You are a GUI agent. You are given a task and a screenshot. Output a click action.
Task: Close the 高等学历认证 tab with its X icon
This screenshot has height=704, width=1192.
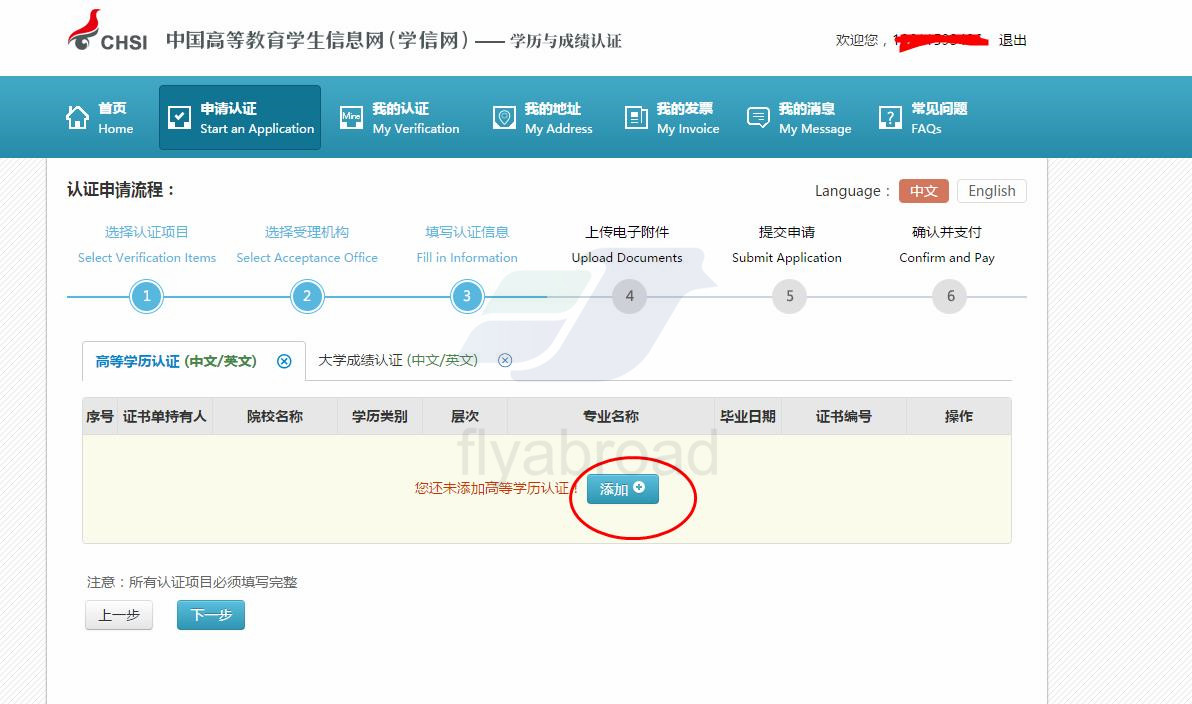(284, 361)
